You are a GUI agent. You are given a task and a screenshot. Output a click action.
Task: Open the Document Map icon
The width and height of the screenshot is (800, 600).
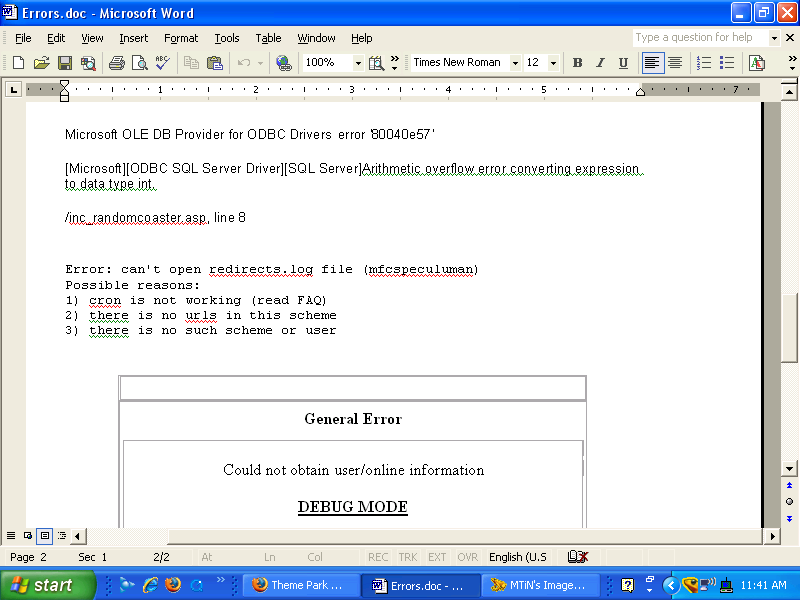tap(377, 63)
